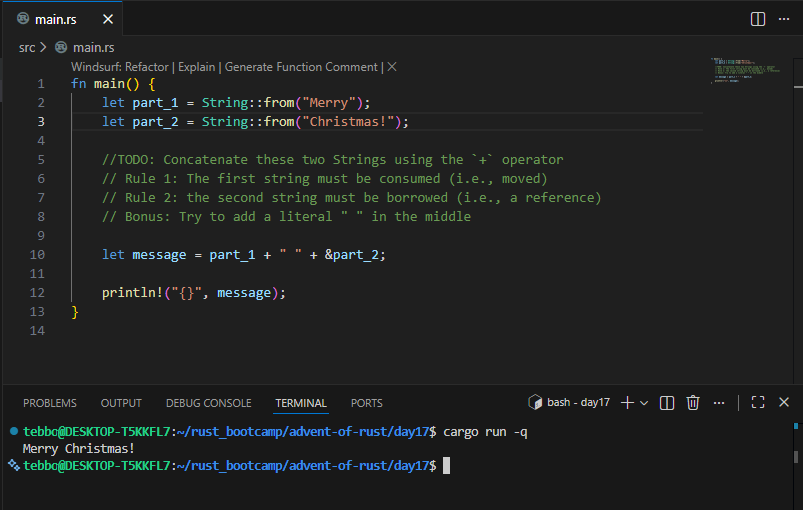The image size is (803, 510).
Task: Open terminal panel ellipsis menu
Action: (x=719, y=403)
